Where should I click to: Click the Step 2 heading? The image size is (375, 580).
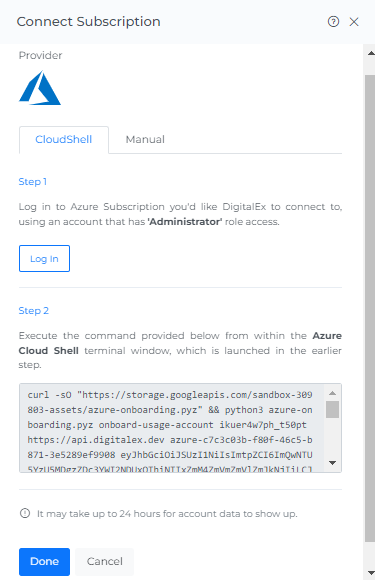point(34,311)
